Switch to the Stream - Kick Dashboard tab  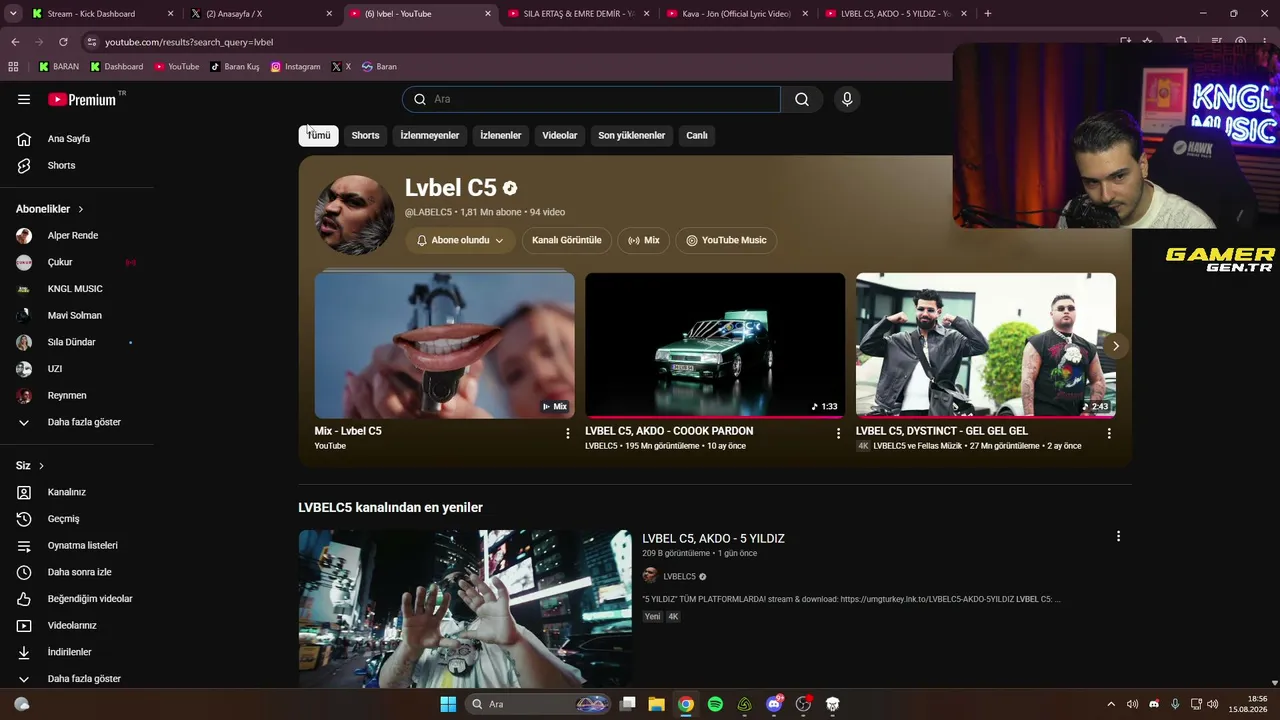(x=103, y=14)
